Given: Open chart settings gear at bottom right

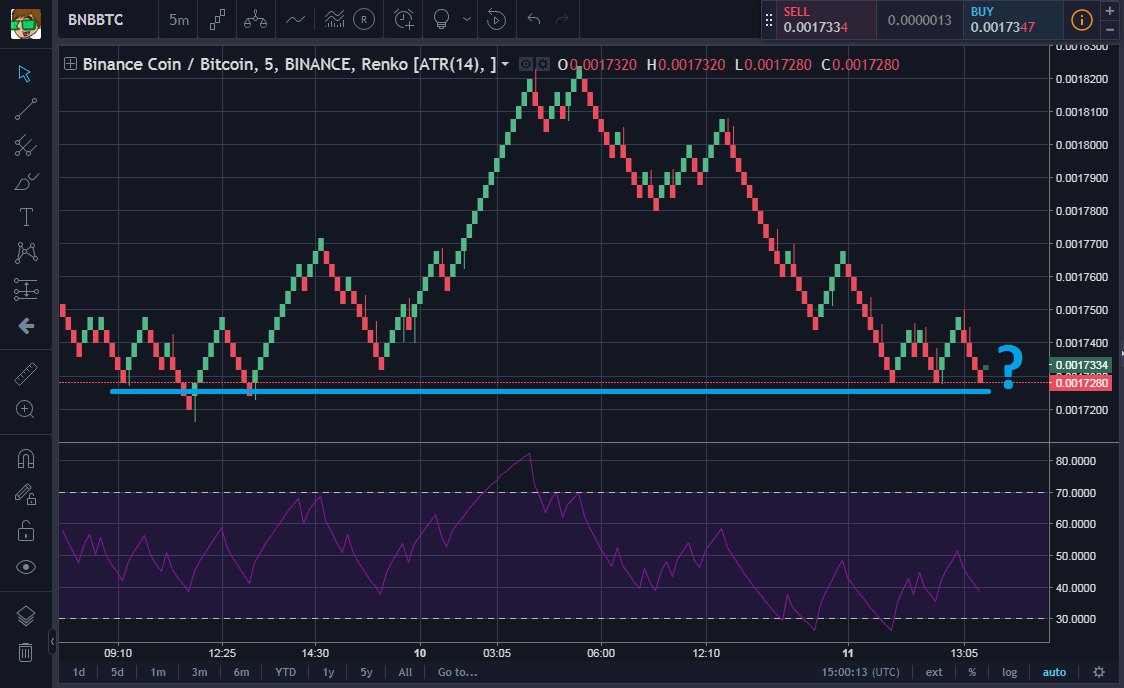Looking at the screenshot, I should 1099,672.
